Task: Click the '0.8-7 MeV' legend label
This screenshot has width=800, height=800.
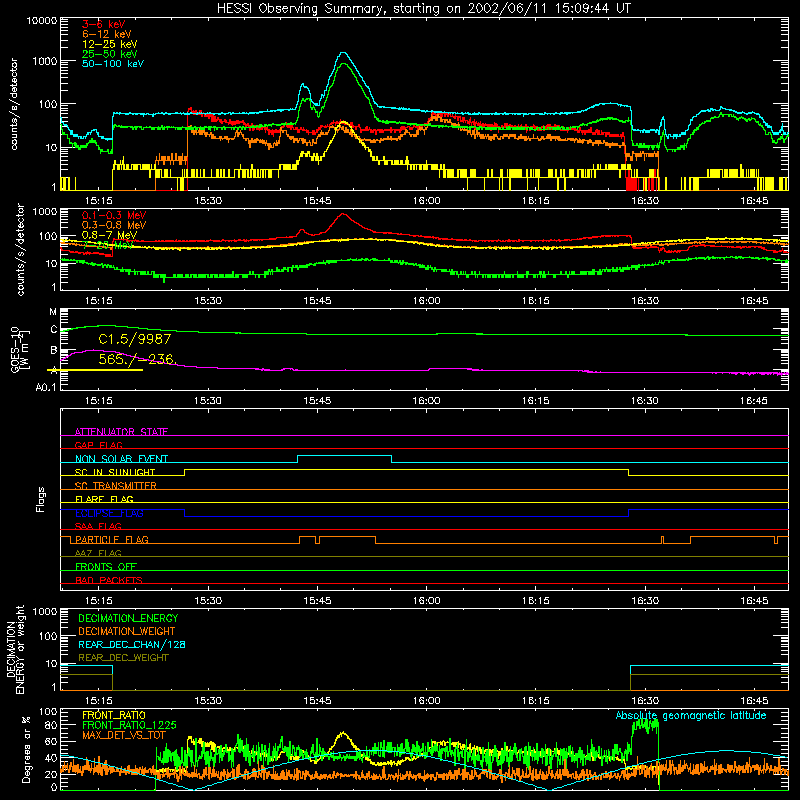Action: tap(109, 235)
